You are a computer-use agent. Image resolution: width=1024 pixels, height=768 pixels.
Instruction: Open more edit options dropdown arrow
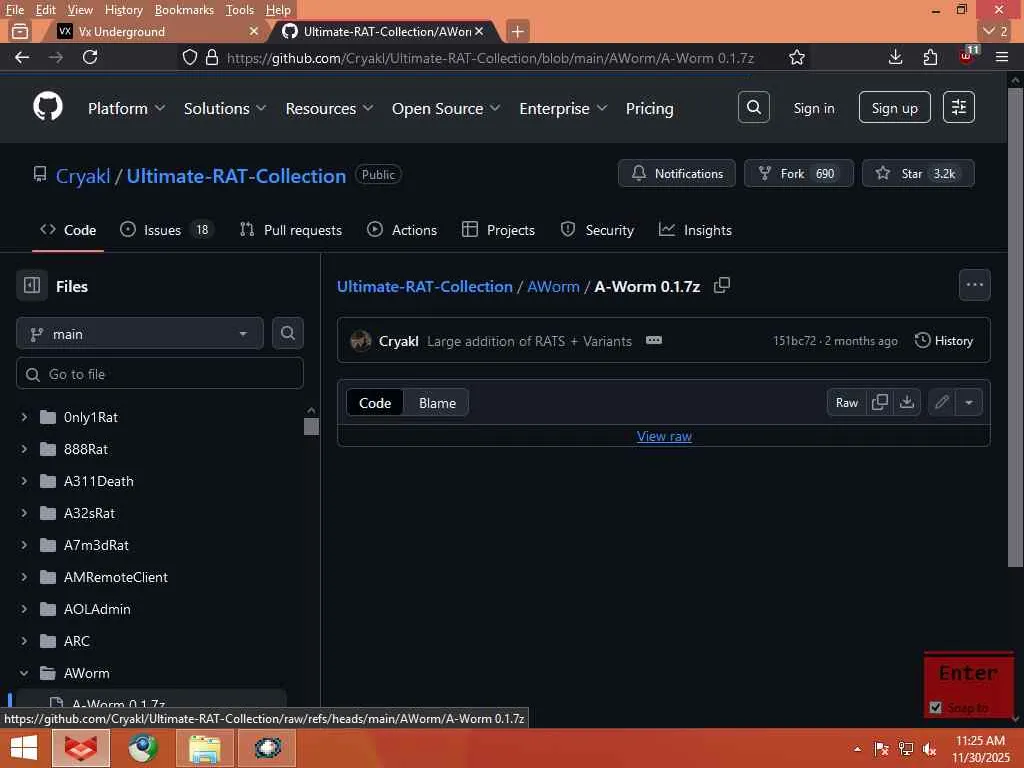point(969,402)
